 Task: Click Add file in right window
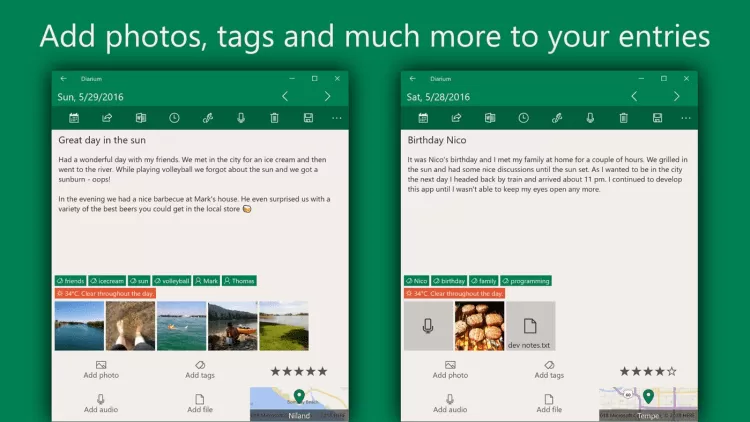549,404
